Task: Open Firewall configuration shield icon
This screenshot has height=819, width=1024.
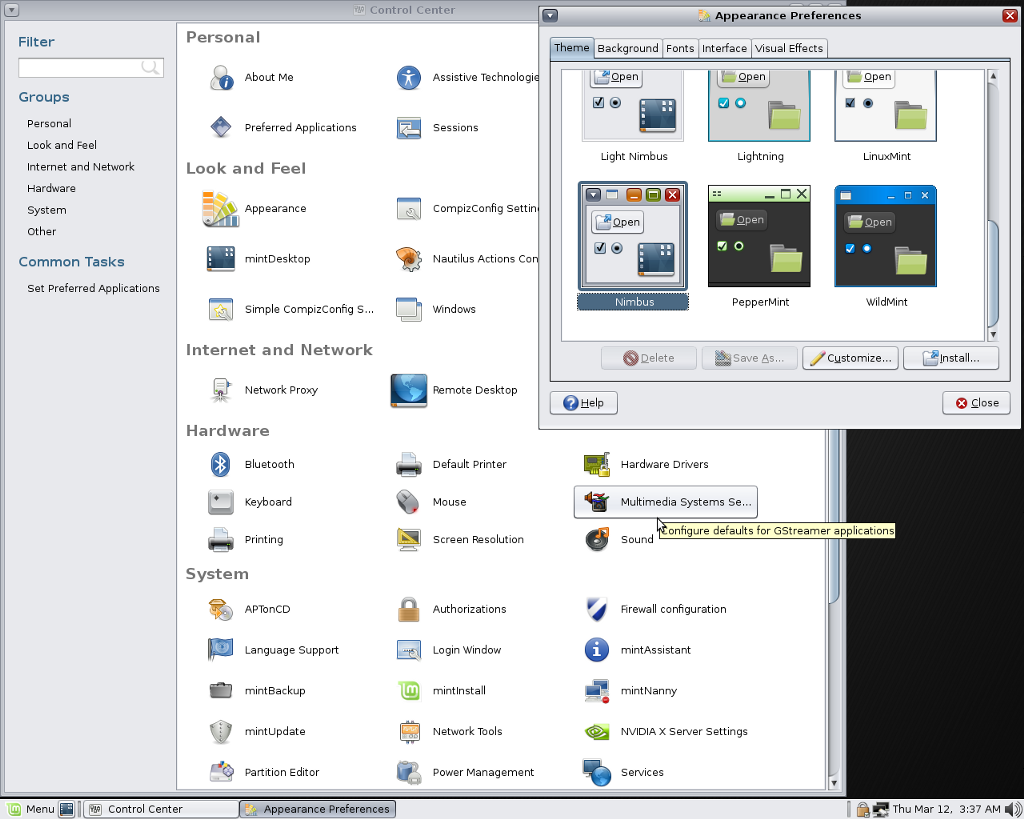Action: (597, 609)
